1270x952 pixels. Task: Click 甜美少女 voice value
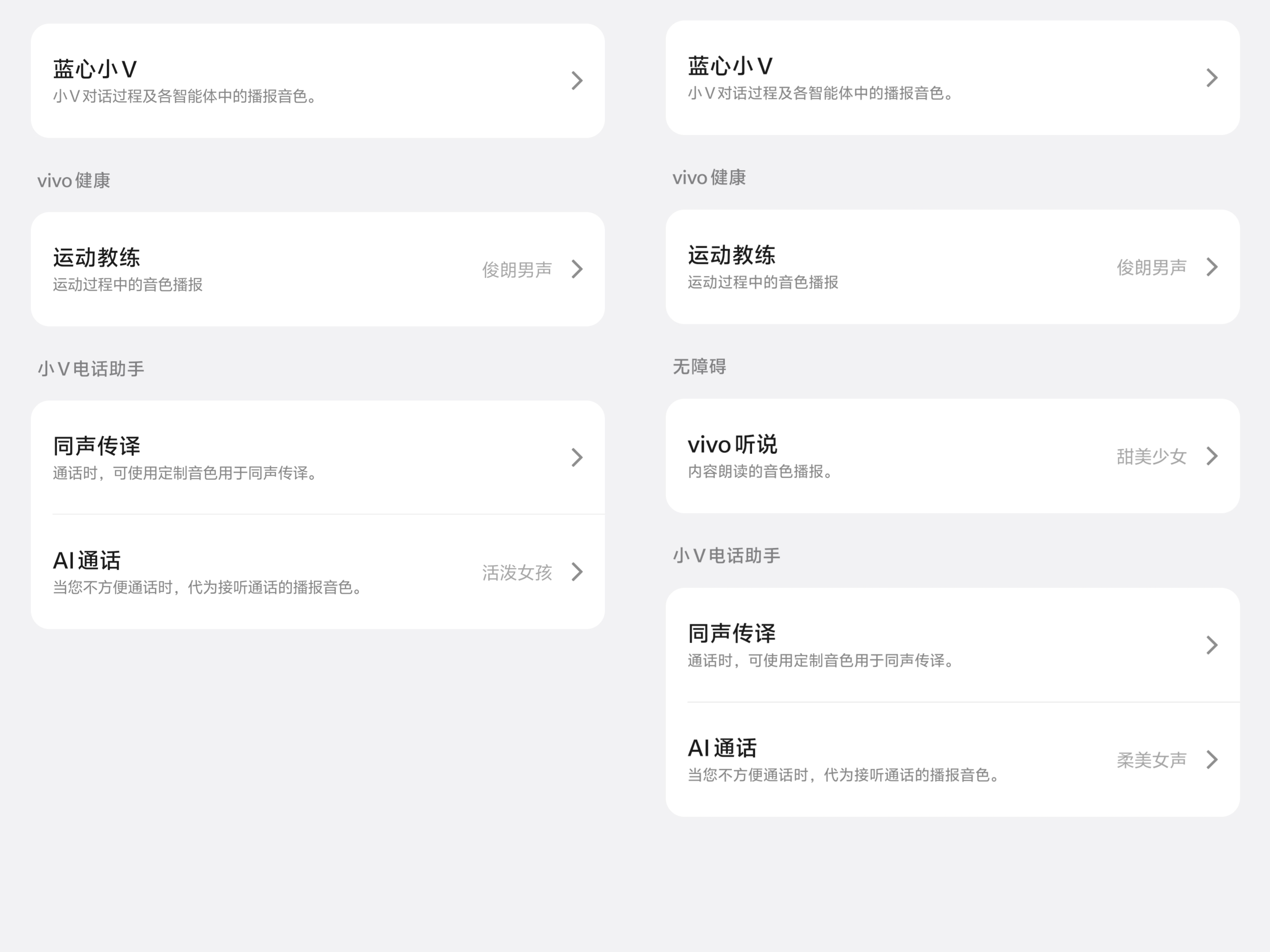pyautogui.click(x=1152, y=457)
